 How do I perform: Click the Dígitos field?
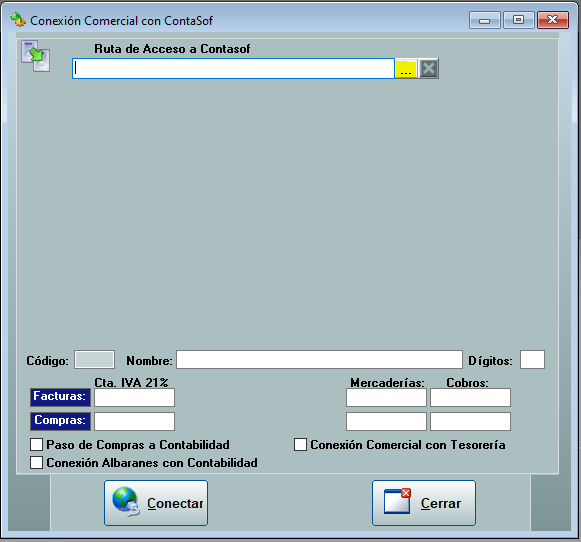tap(532, 360)
